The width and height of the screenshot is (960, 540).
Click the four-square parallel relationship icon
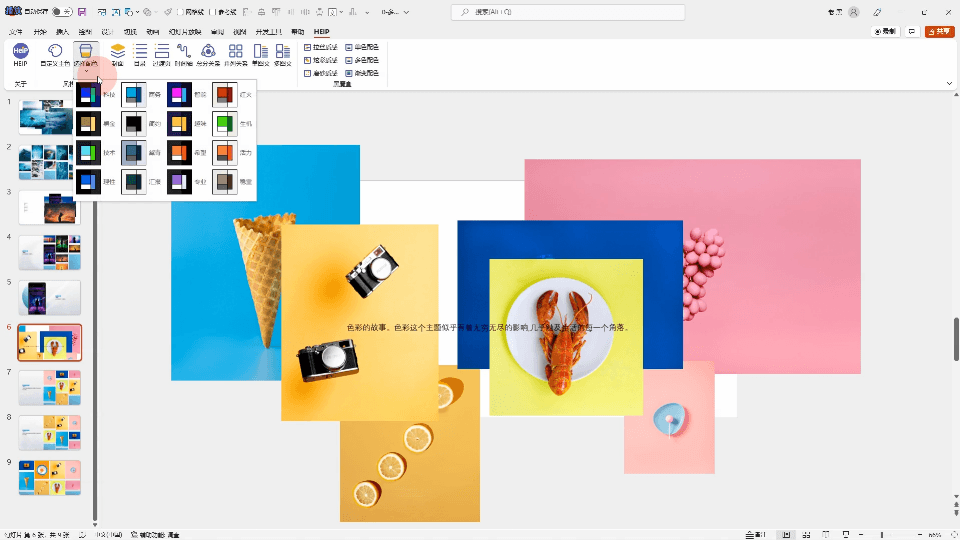[x=236, y=51]
